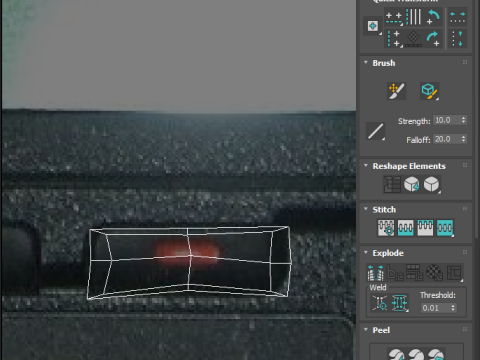The width and height of the screenshot is (480, 360).
Task: Click the Straighten Selection icon in Reshape Elements
Action: pos(392,184)
